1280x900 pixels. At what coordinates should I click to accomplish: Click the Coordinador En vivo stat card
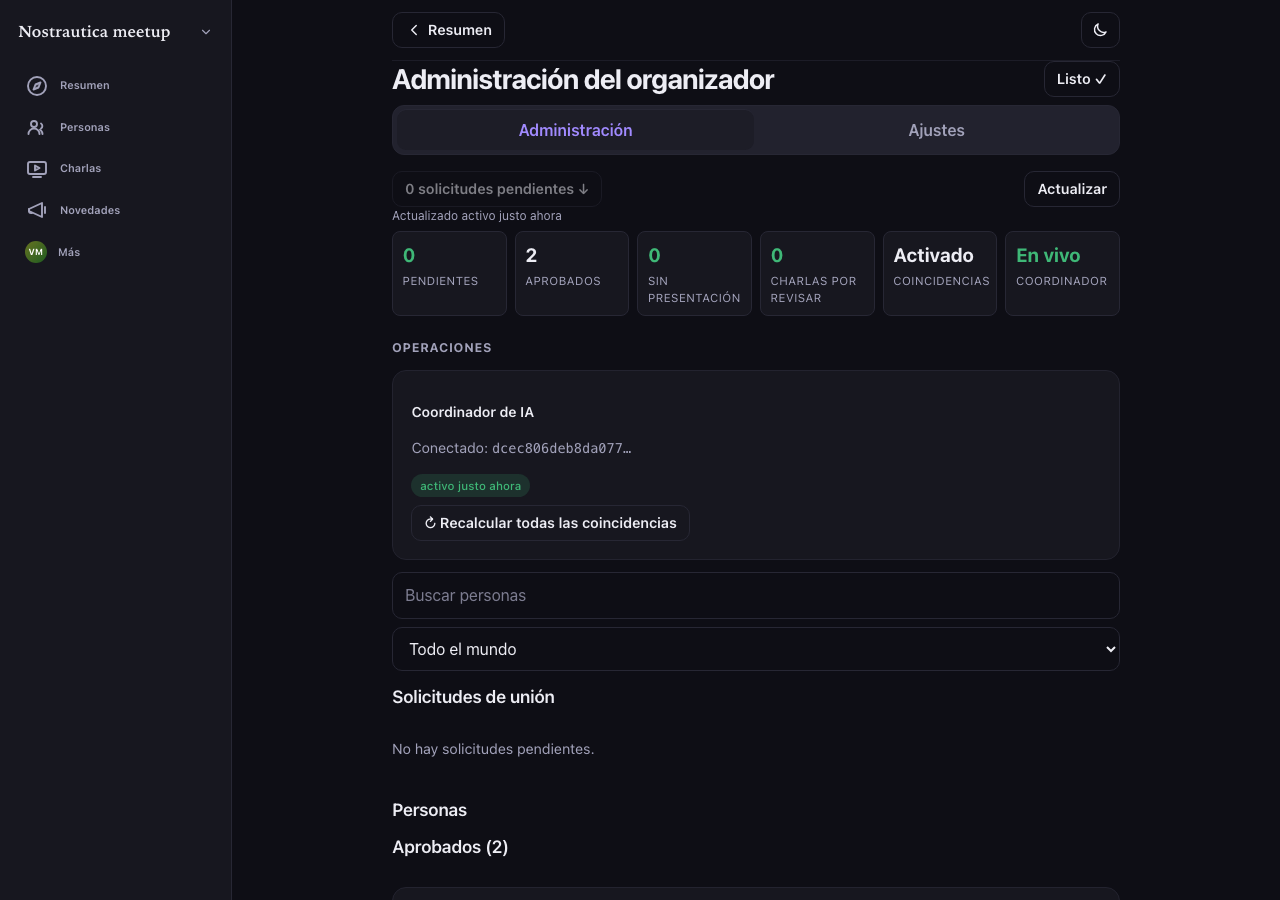[1062, 273]
